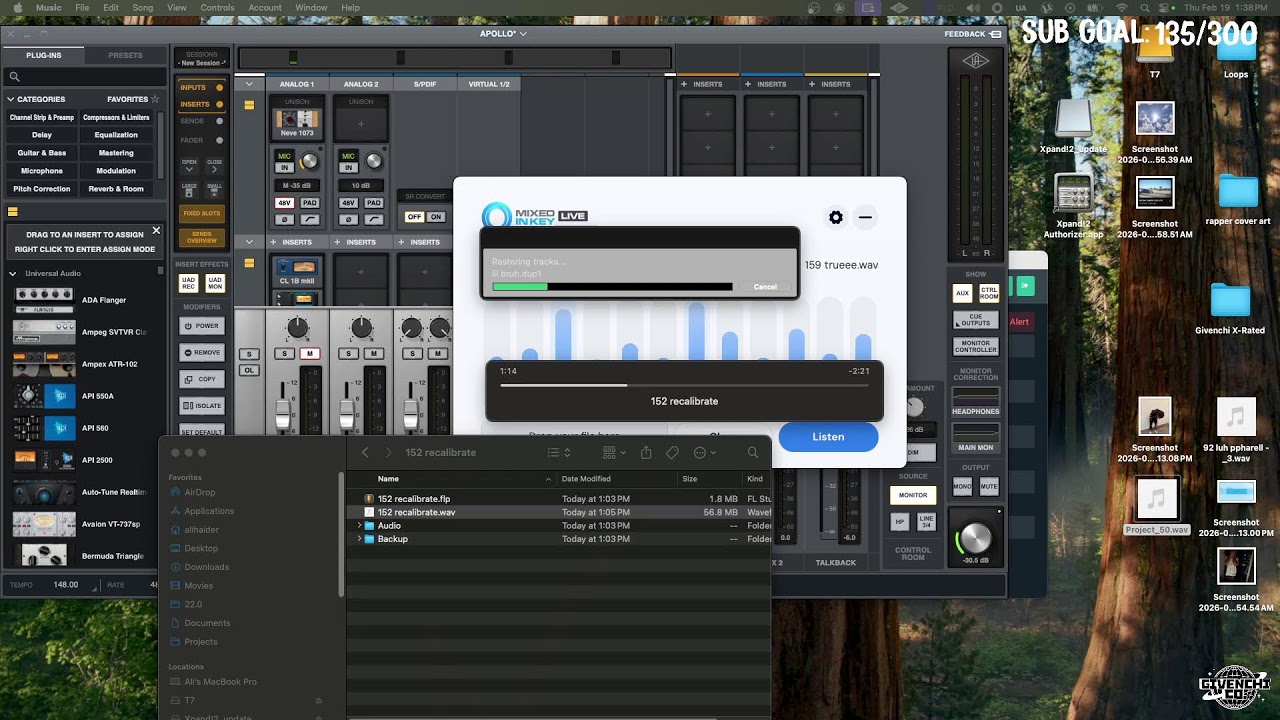The image size is (1280, 720).
Task: Click the Power modifier button
Action: click(201, 326)
